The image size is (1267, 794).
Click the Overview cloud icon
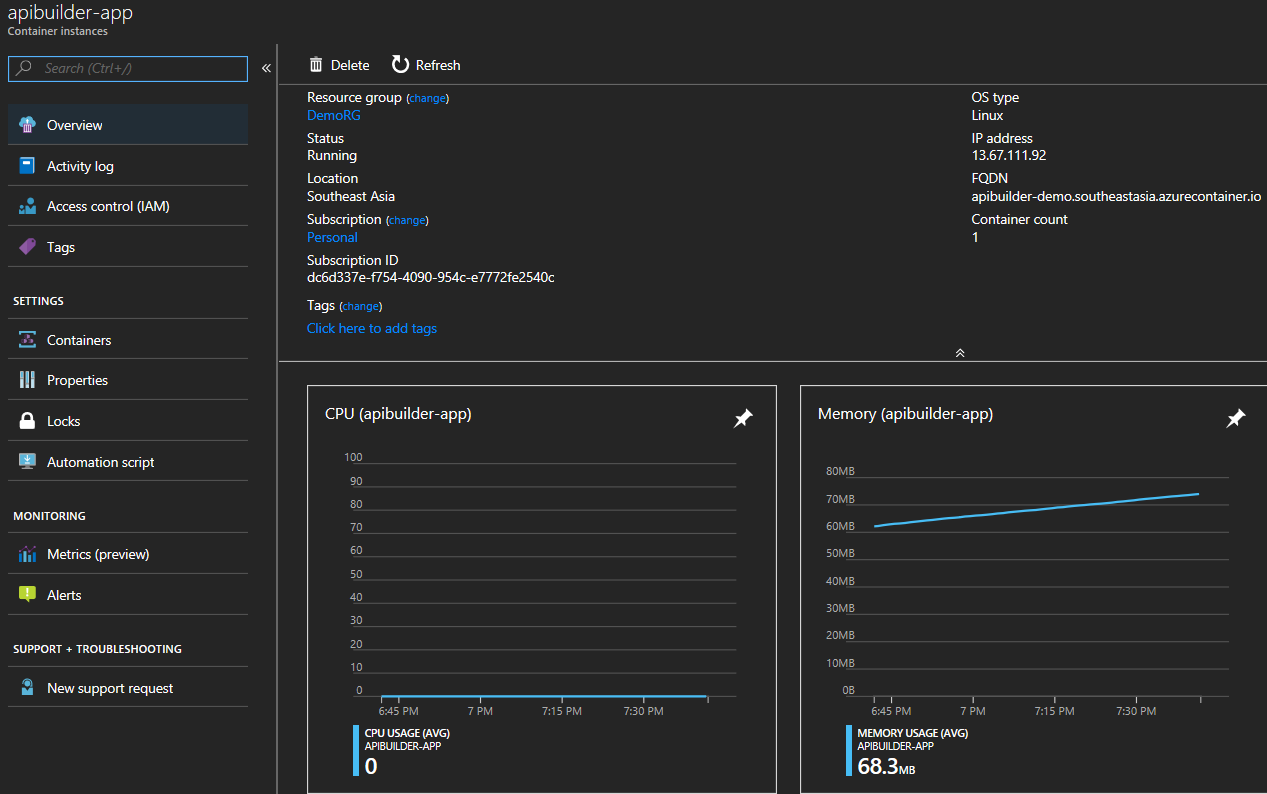(x=27, y=125)
